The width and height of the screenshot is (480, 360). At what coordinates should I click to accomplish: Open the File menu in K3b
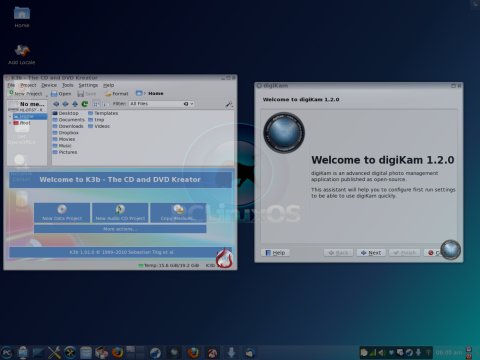click(11, 85)
